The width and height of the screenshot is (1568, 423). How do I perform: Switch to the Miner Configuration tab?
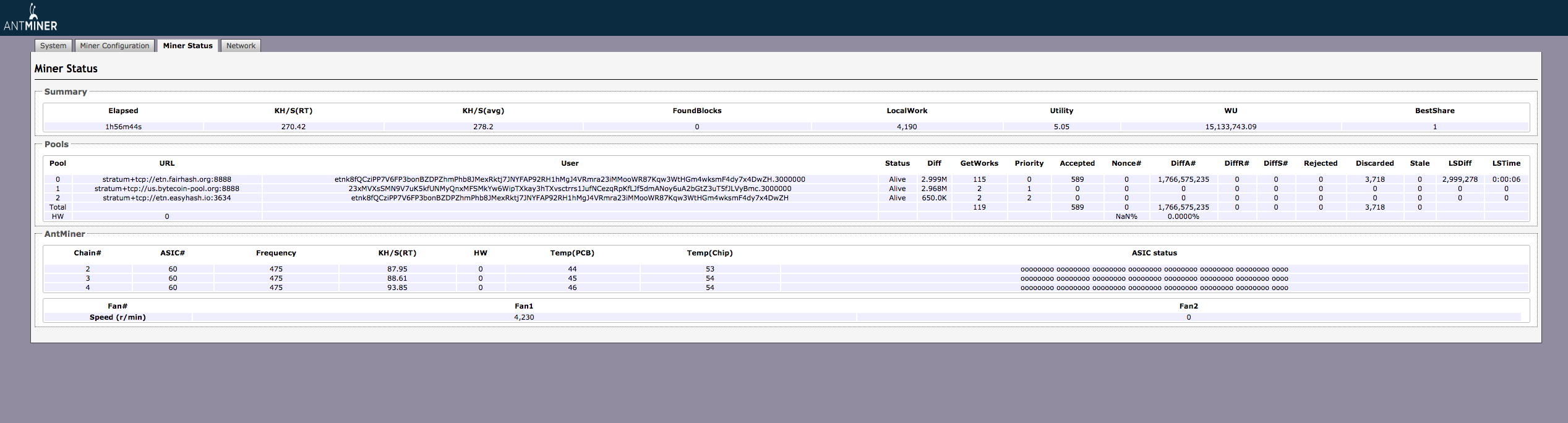tap(114, 46)
